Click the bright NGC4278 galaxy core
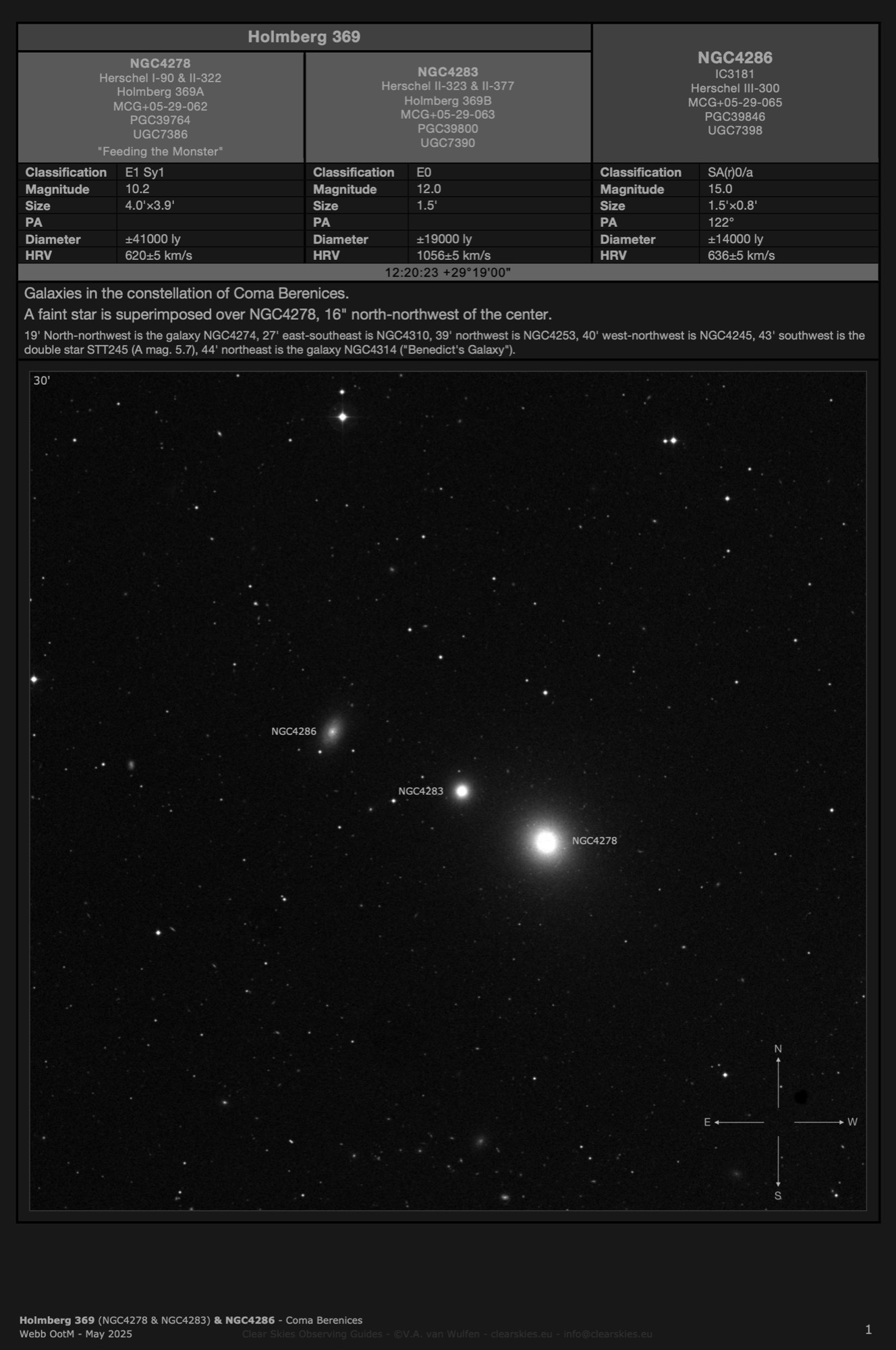 point(546,842)
